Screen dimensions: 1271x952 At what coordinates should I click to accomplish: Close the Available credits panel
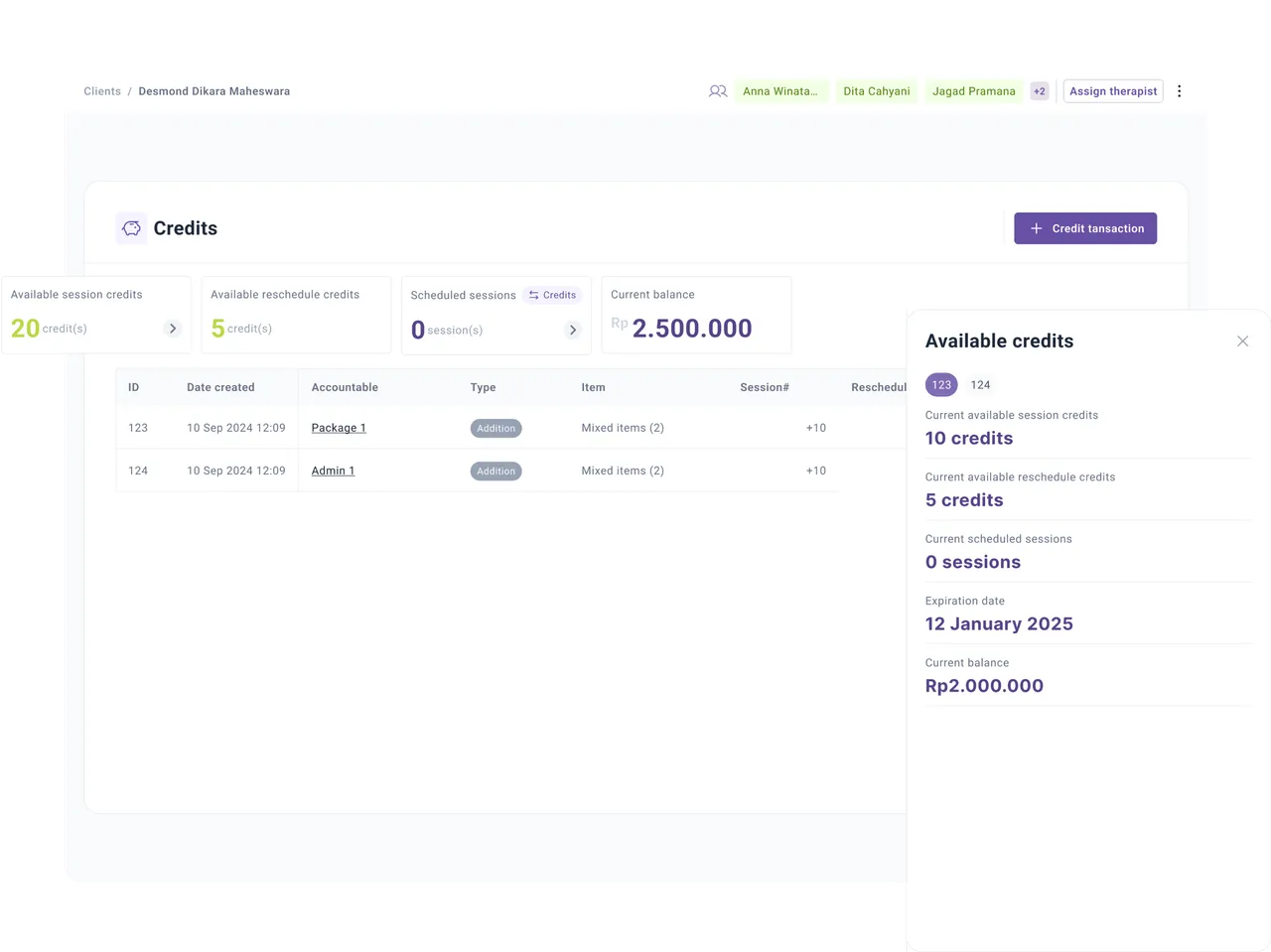coord(1242,341)
